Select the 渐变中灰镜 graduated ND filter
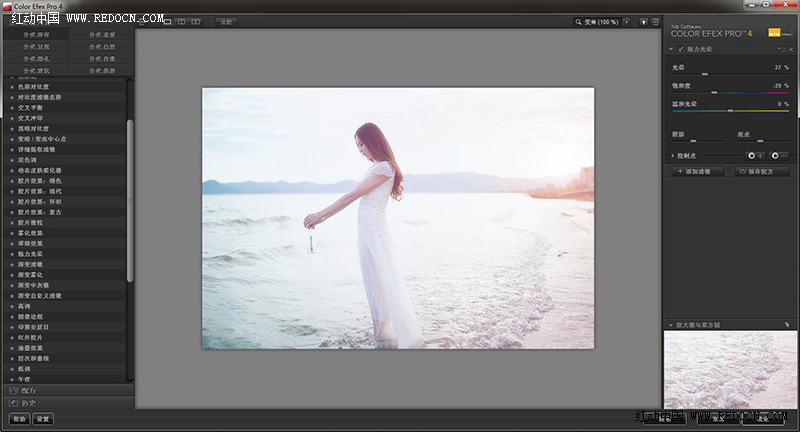This screenshot has height=432, width=800. (x=65, y=285)
